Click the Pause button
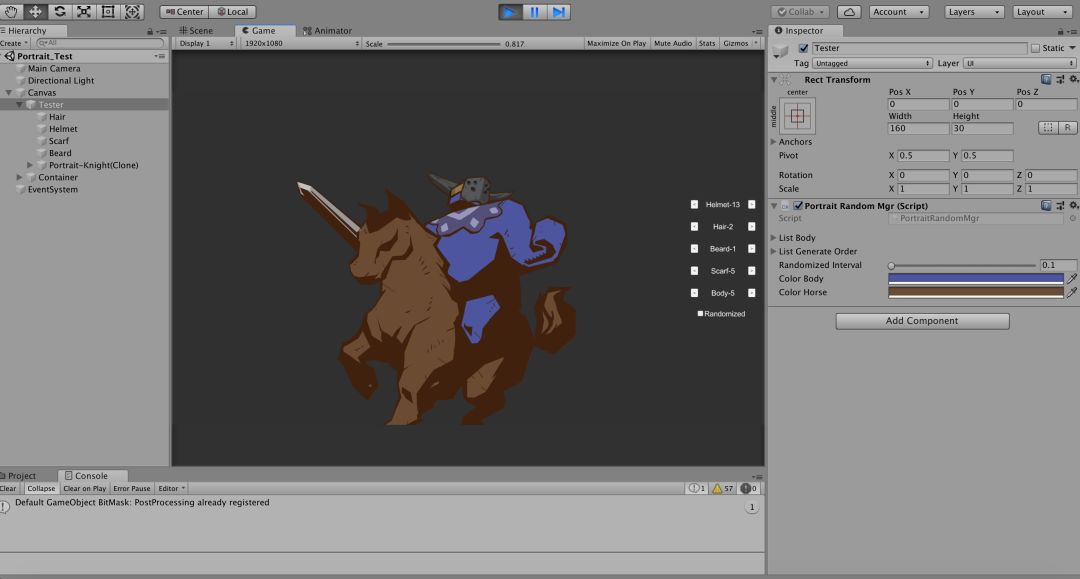1080x579 pixels. (x=535, y=12)
